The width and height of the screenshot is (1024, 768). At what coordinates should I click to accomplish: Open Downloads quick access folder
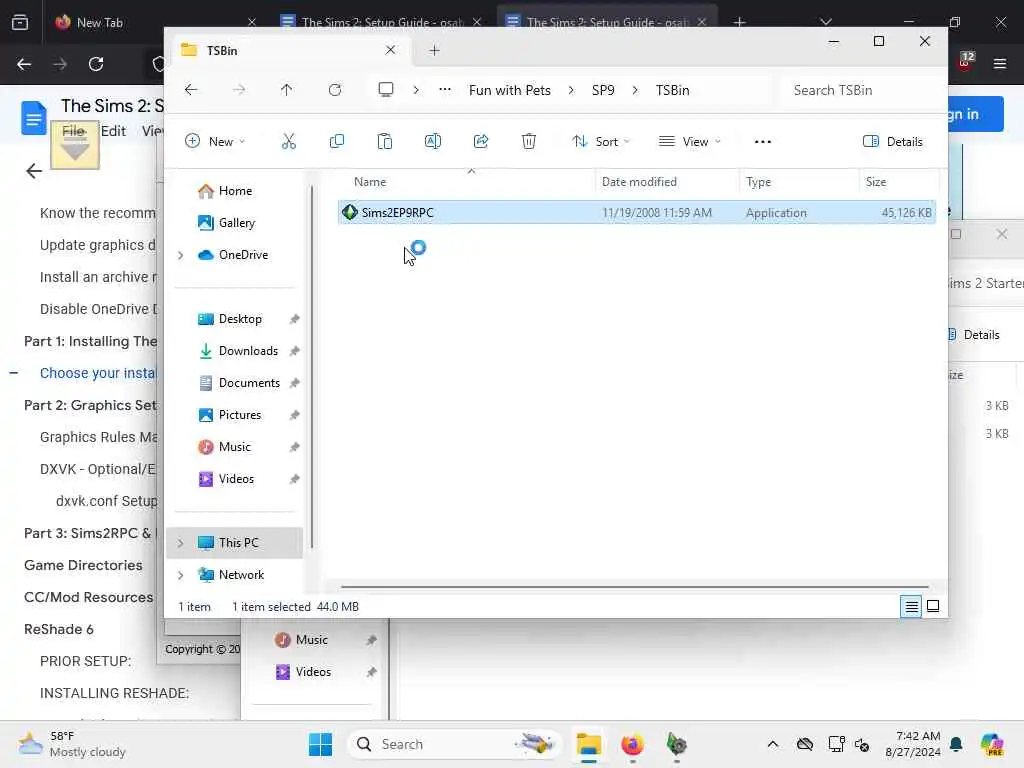248,351
